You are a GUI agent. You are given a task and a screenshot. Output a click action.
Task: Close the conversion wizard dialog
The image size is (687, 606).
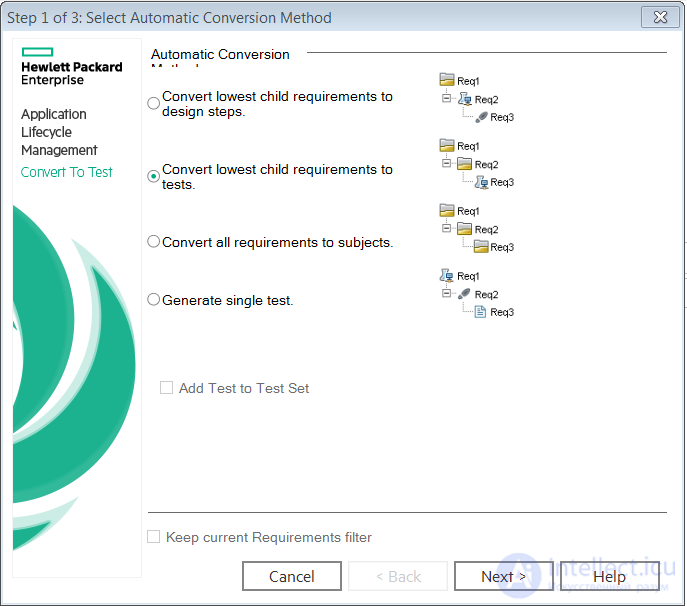click(x=660, y=18)
